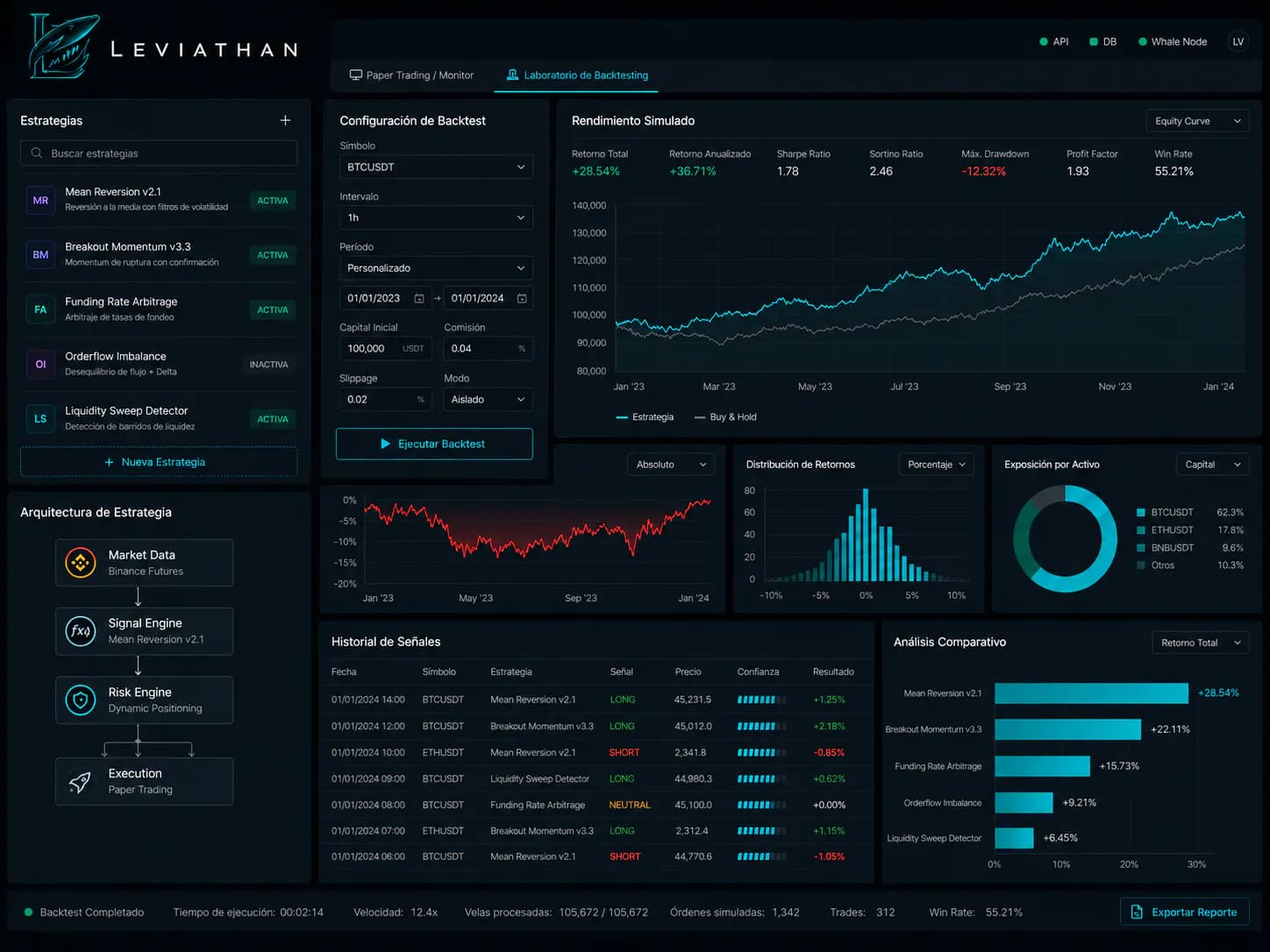Click the Risk Engine shield icon

pyautogui.click(x=81, y=700)
